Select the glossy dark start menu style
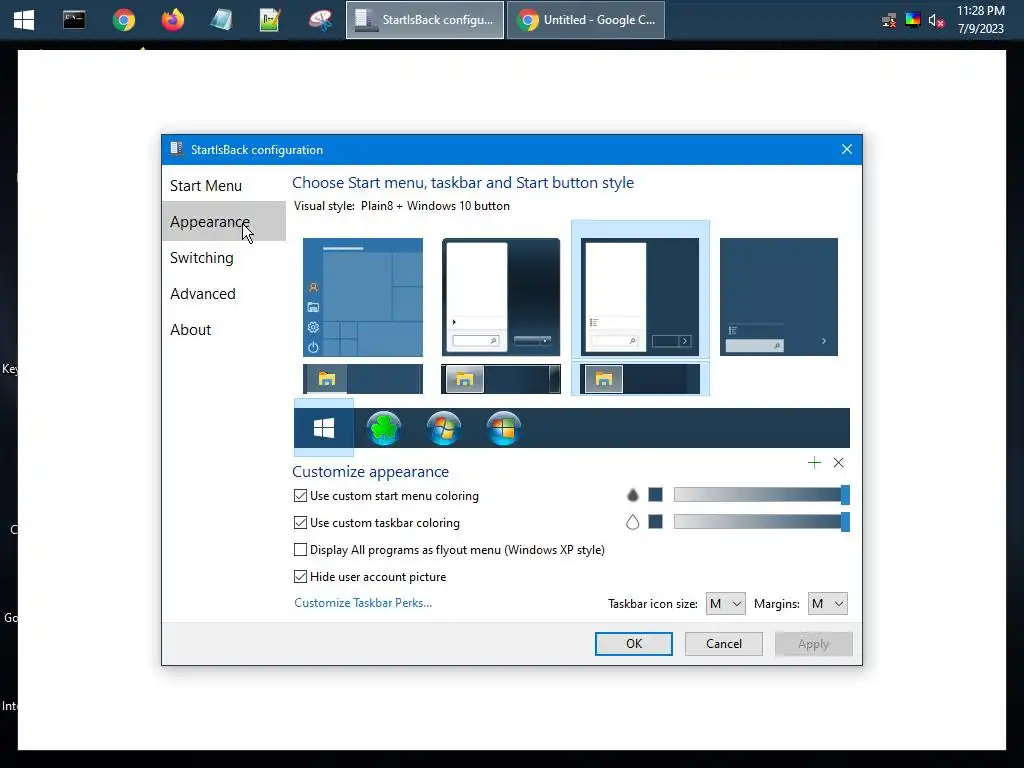 click(501, 297)
